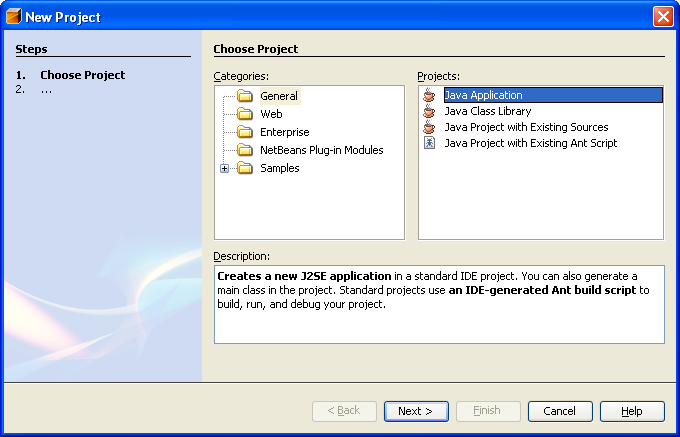Screen dimensions: 680x437
Task: Click the disabled Back button
Action: coord(344,411)
